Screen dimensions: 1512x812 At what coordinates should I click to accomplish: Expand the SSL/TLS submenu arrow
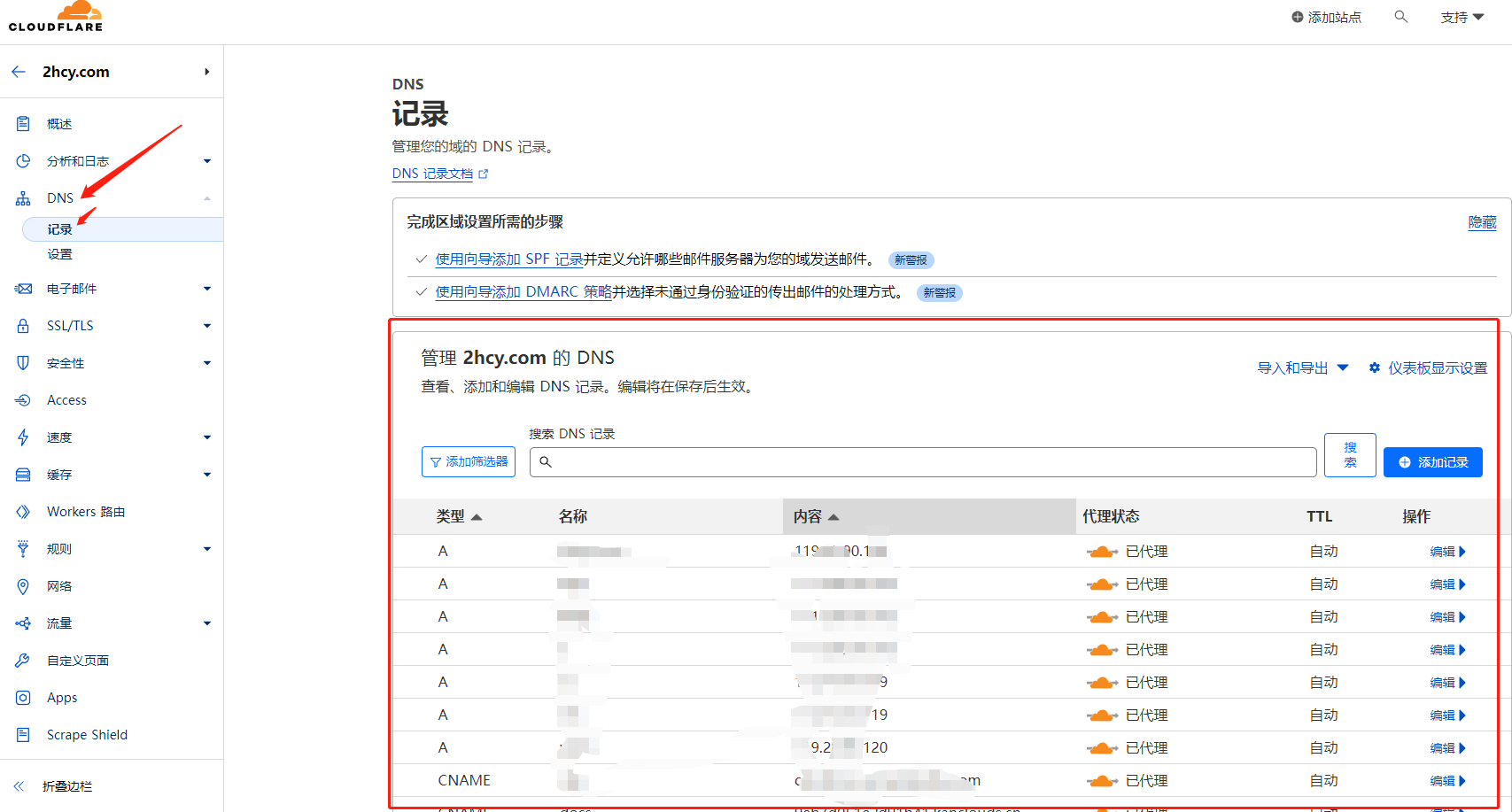tap(207, 326)
